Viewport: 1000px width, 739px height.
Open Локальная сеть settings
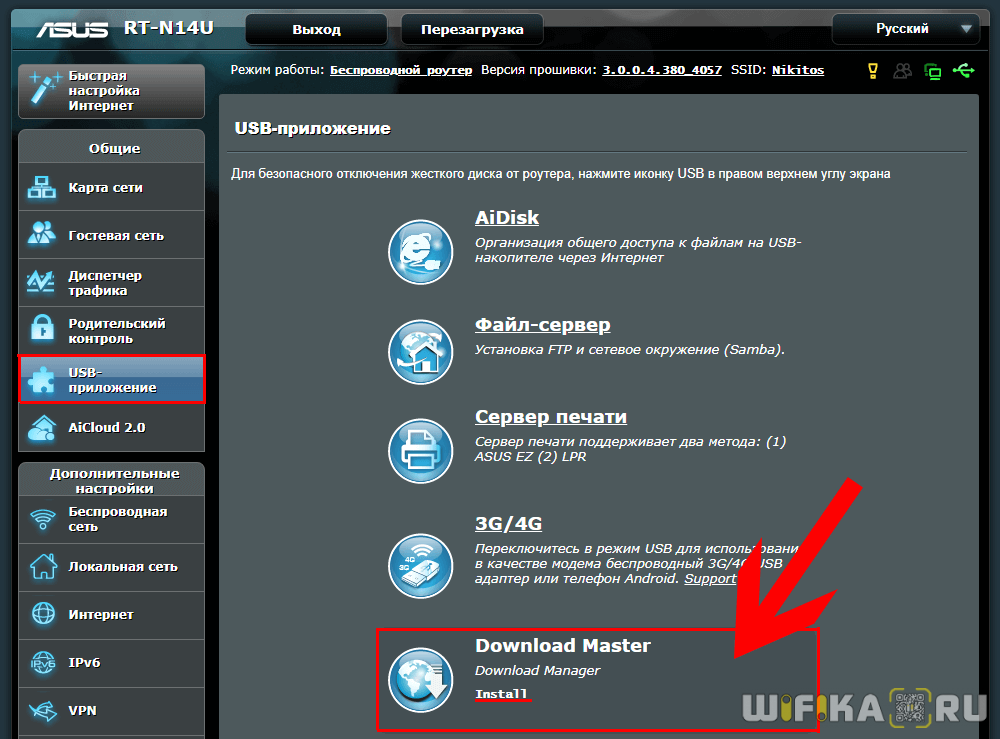(x=112, y=567)
